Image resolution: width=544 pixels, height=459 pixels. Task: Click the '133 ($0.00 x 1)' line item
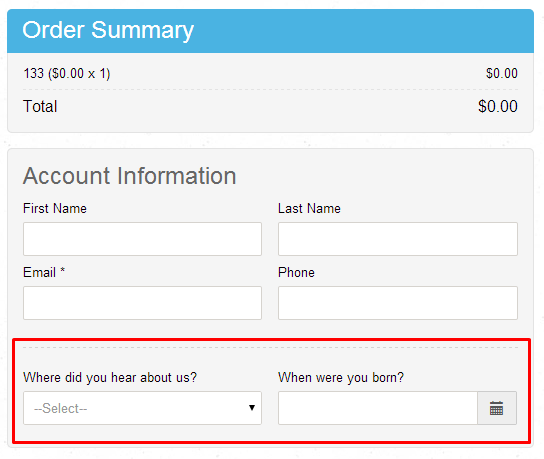pyautogui.click(x=67, y=74)
